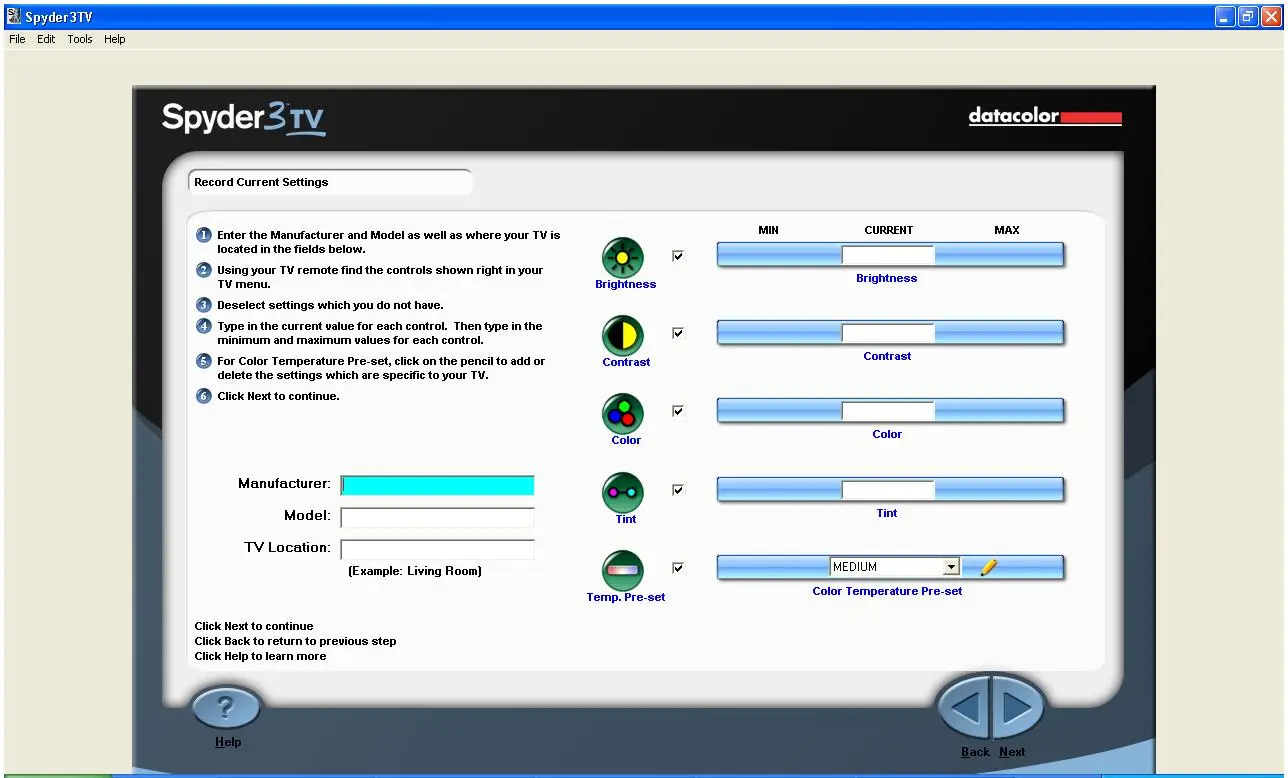Open the Edit menu

point(46,39)
